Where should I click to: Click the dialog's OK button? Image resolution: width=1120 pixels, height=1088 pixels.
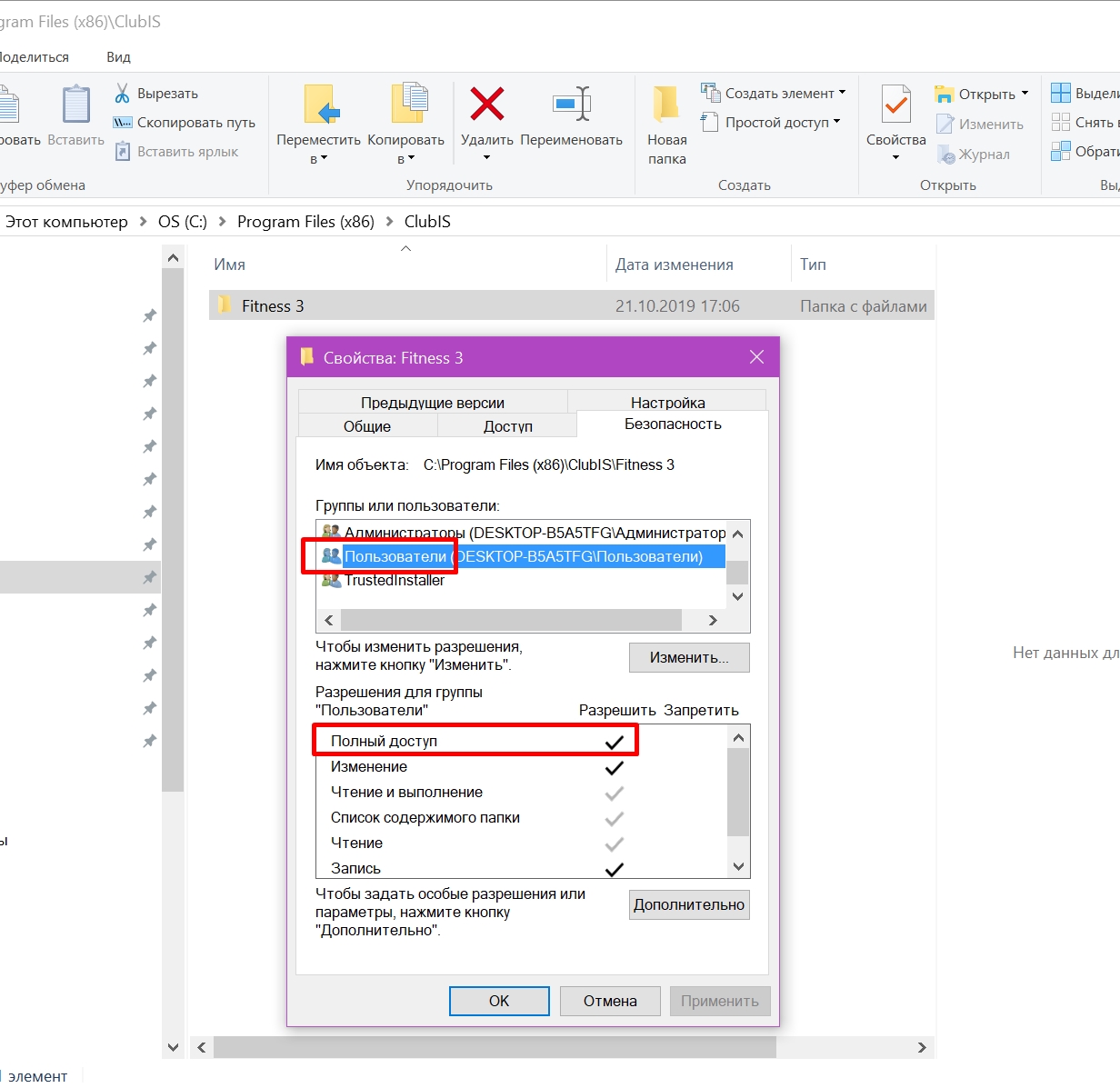click(499, 1001)
